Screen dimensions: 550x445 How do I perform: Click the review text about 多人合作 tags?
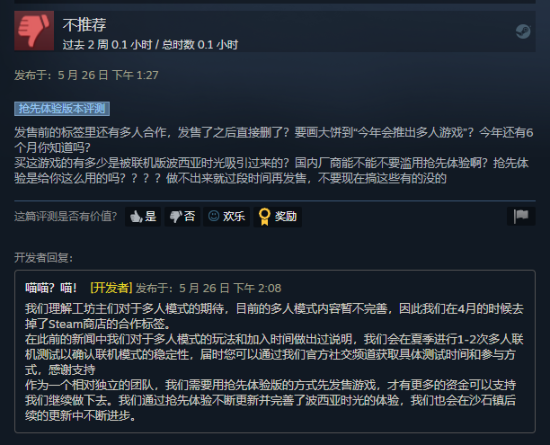[x=274, y=140]
